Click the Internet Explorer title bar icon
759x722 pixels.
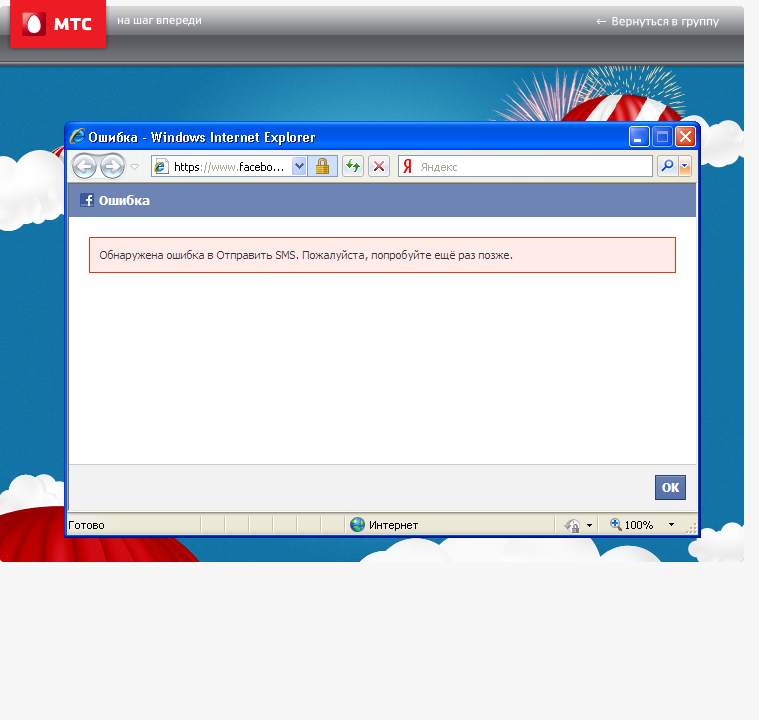(77, 137)
